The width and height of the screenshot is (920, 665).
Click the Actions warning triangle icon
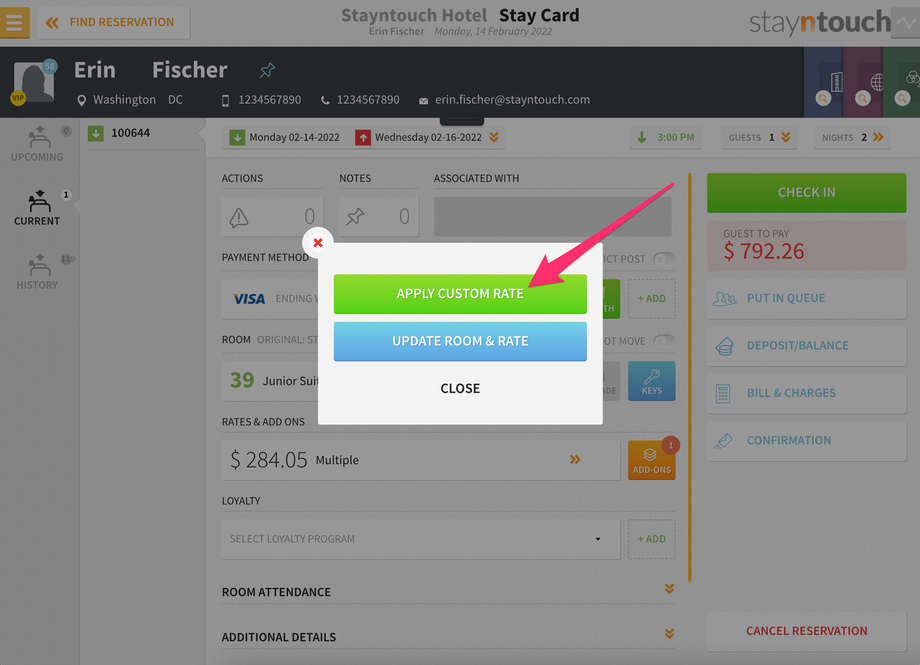coord(239,217)
